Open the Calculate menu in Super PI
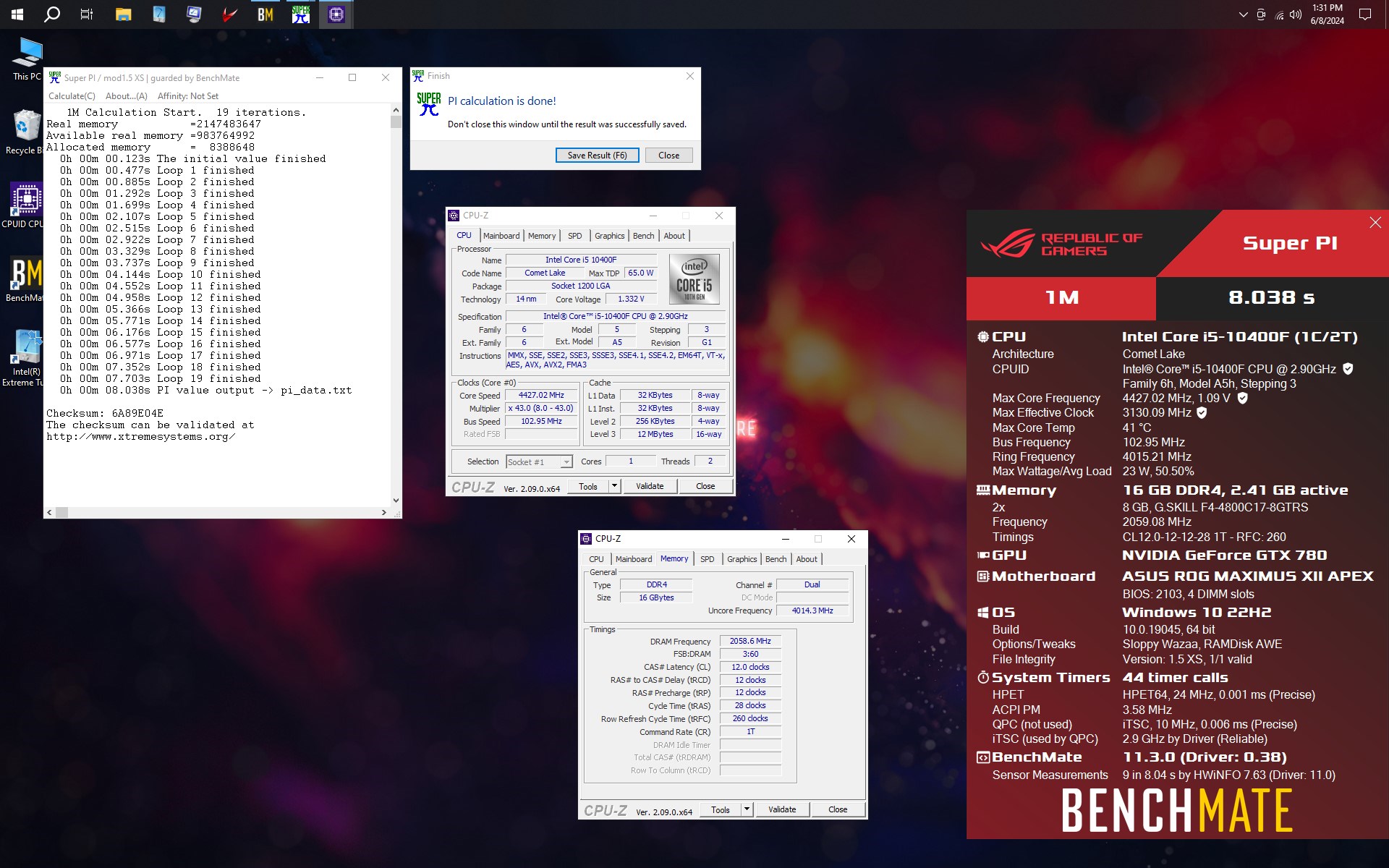The height and width of the screenshot is (868, 1389). (72, 96)
